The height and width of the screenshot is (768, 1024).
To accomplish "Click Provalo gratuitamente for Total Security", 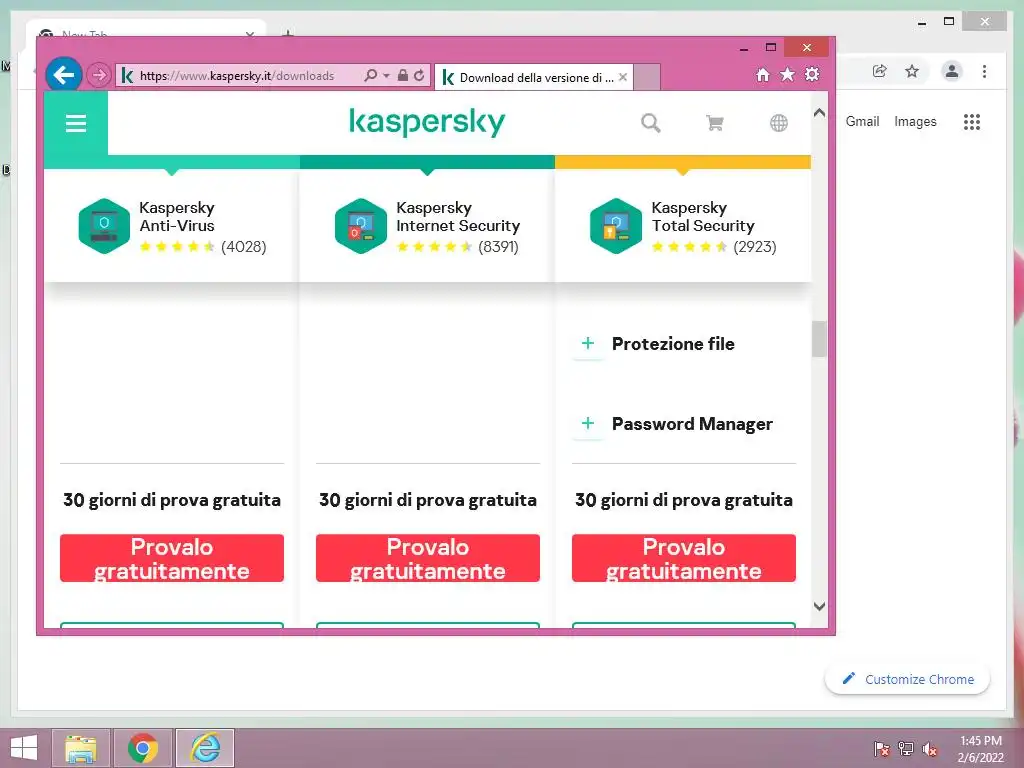I will tap(684, 558).
